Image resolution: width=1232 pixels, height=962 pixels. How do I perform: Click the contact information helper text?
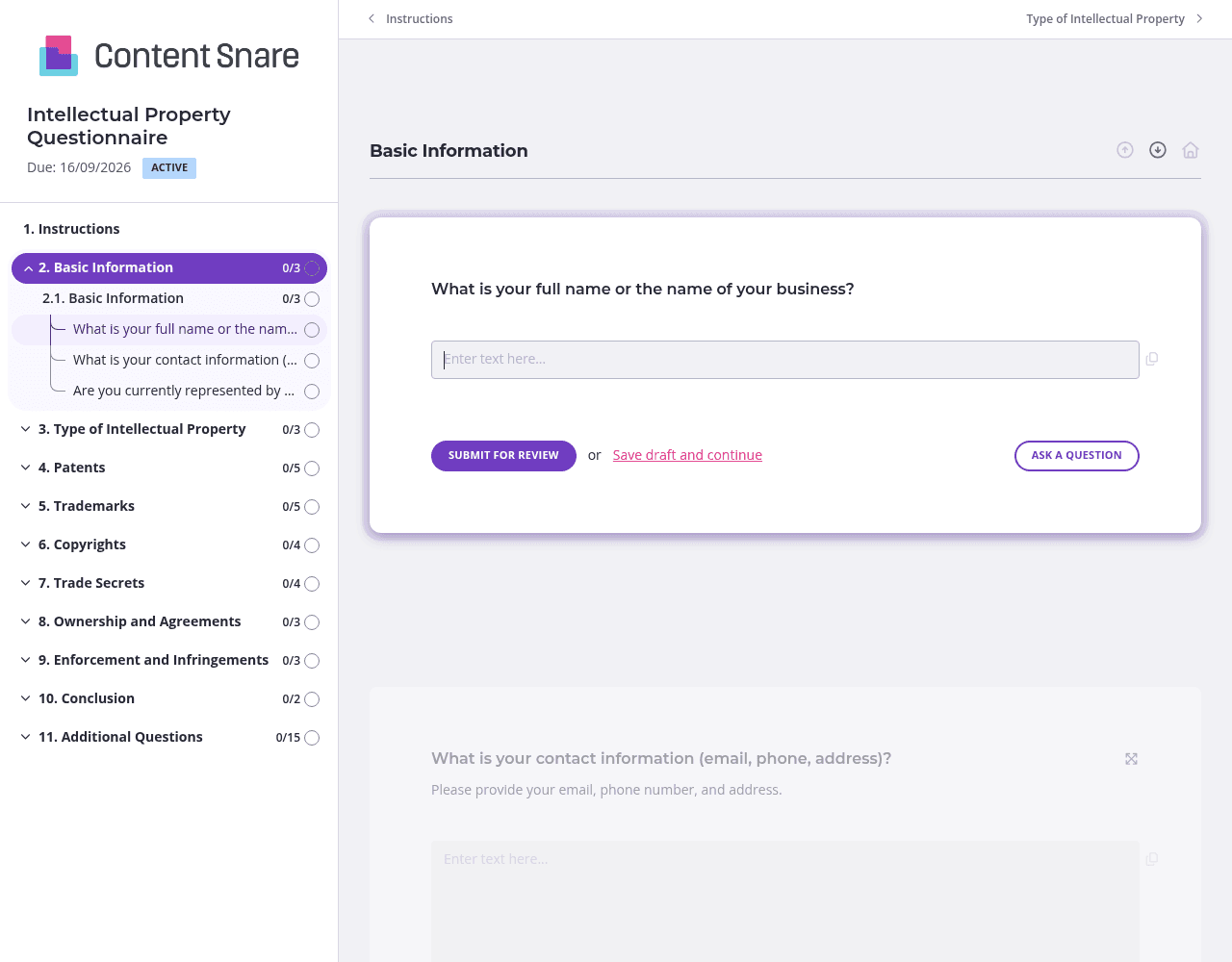pyautogui.click(x=606, y=790)
